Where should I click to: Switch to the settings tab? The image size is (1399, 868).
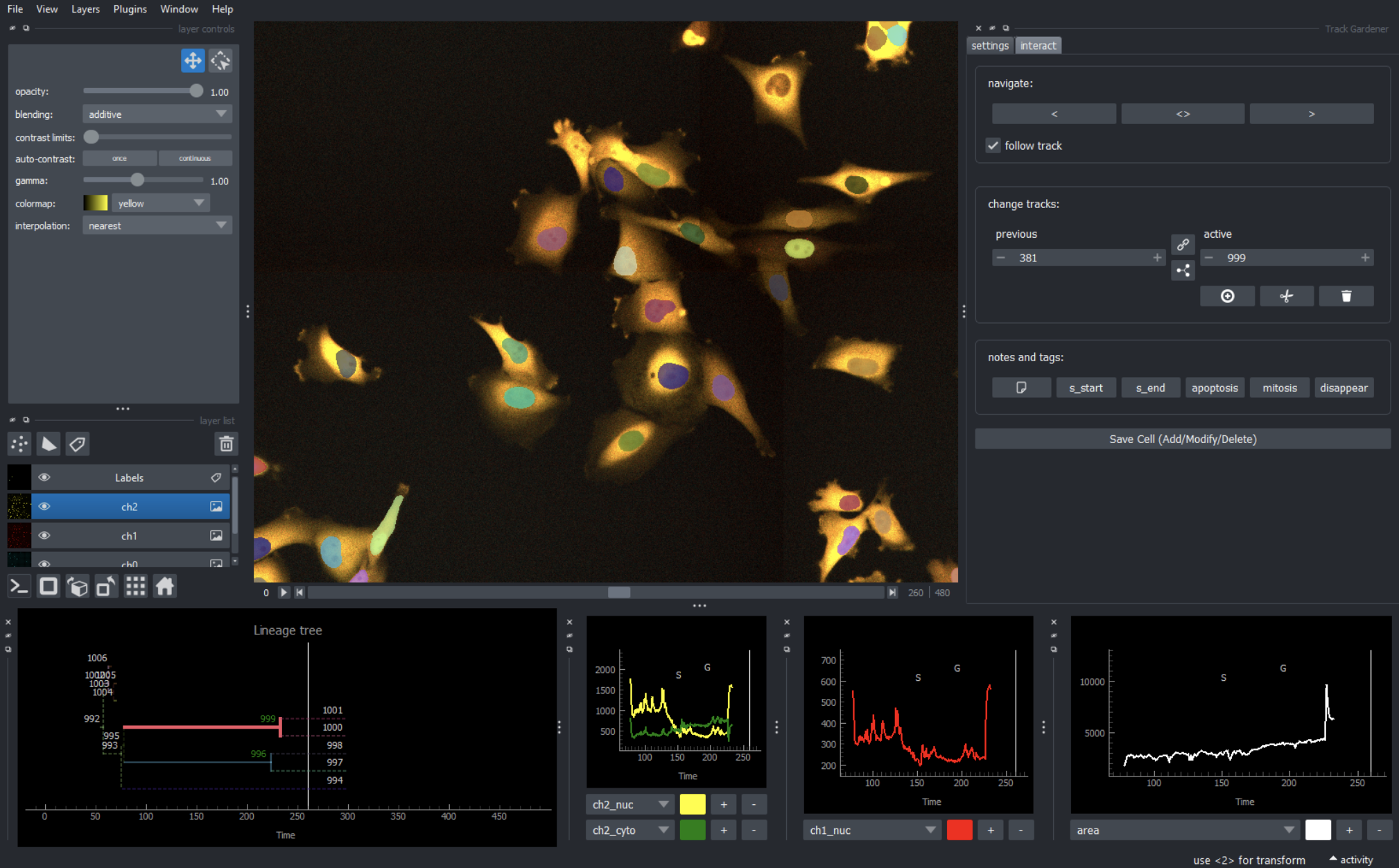coord(989,46)
